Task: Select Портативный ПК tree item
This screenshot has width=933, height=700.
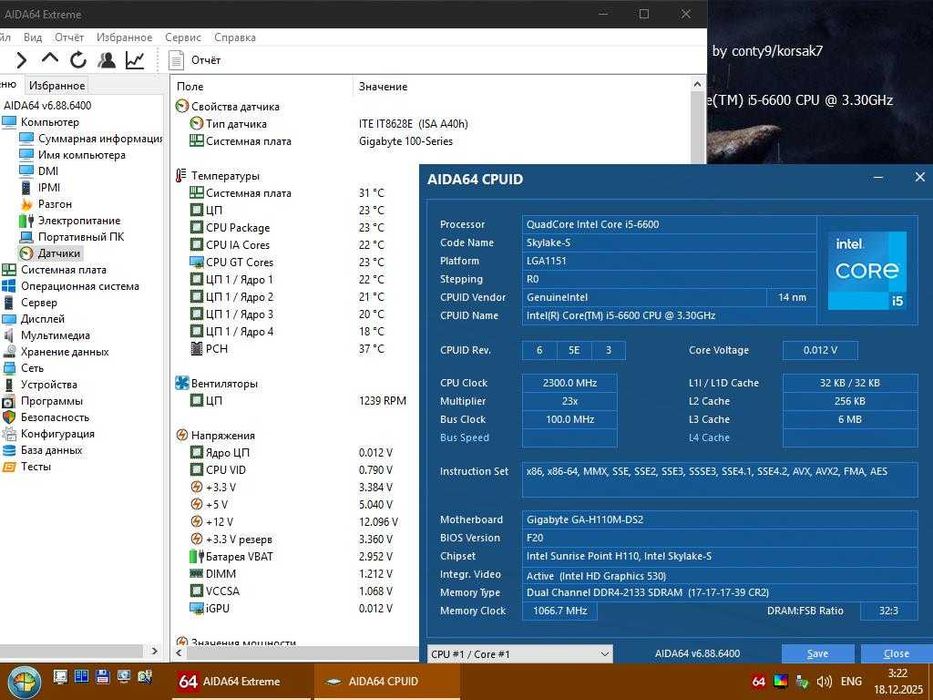Action: (x=81, y=237)
